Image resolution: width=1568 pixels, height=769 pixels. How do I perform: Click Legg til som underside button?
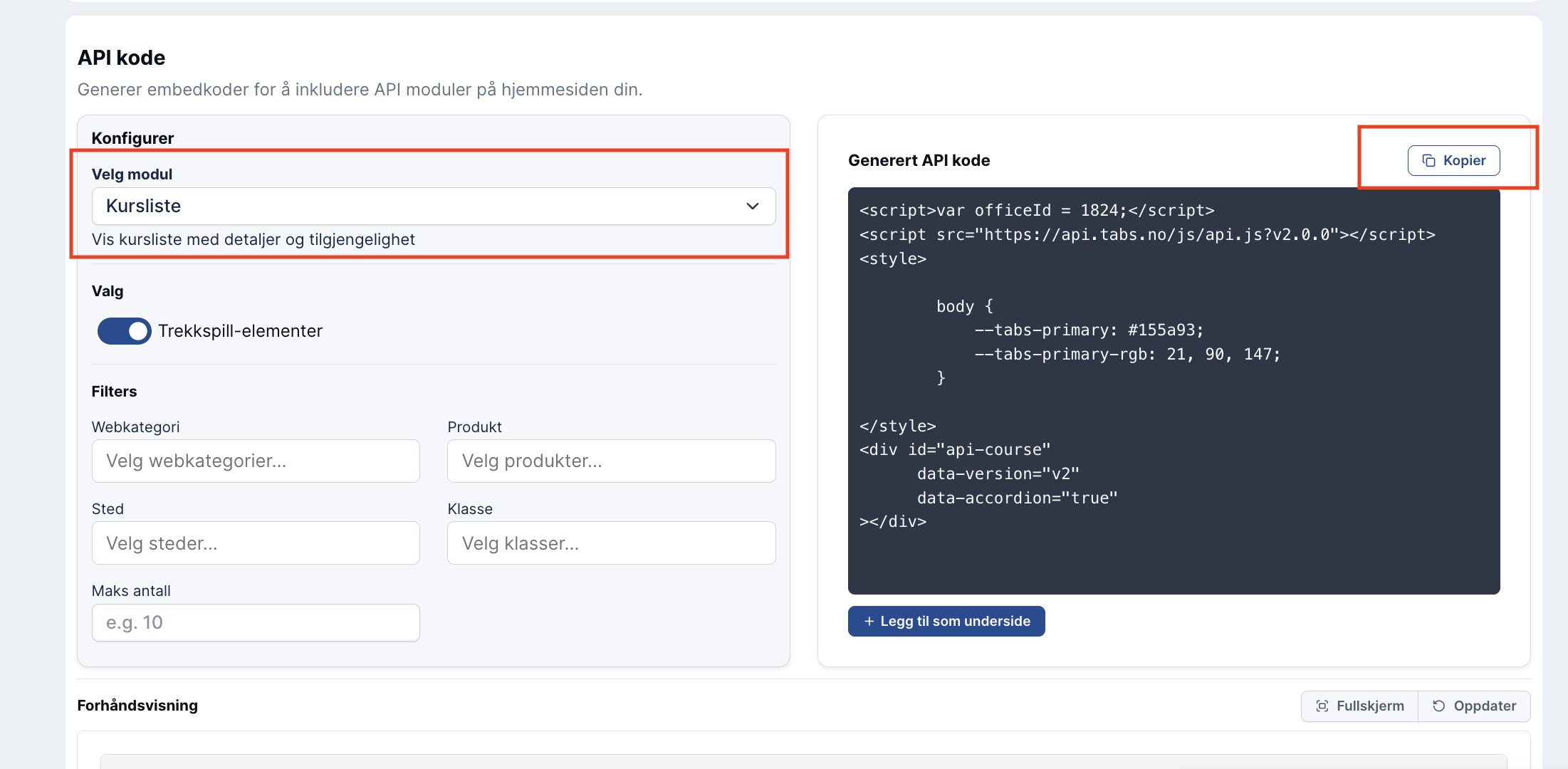[x=946, y=622]
